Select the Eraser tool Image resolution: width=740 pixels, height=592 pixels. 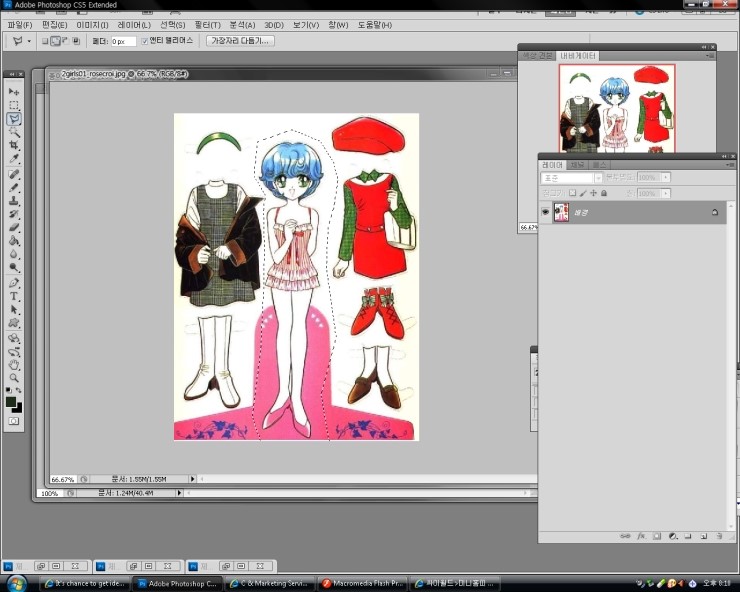pyautogui.click(x=14, y=228)
